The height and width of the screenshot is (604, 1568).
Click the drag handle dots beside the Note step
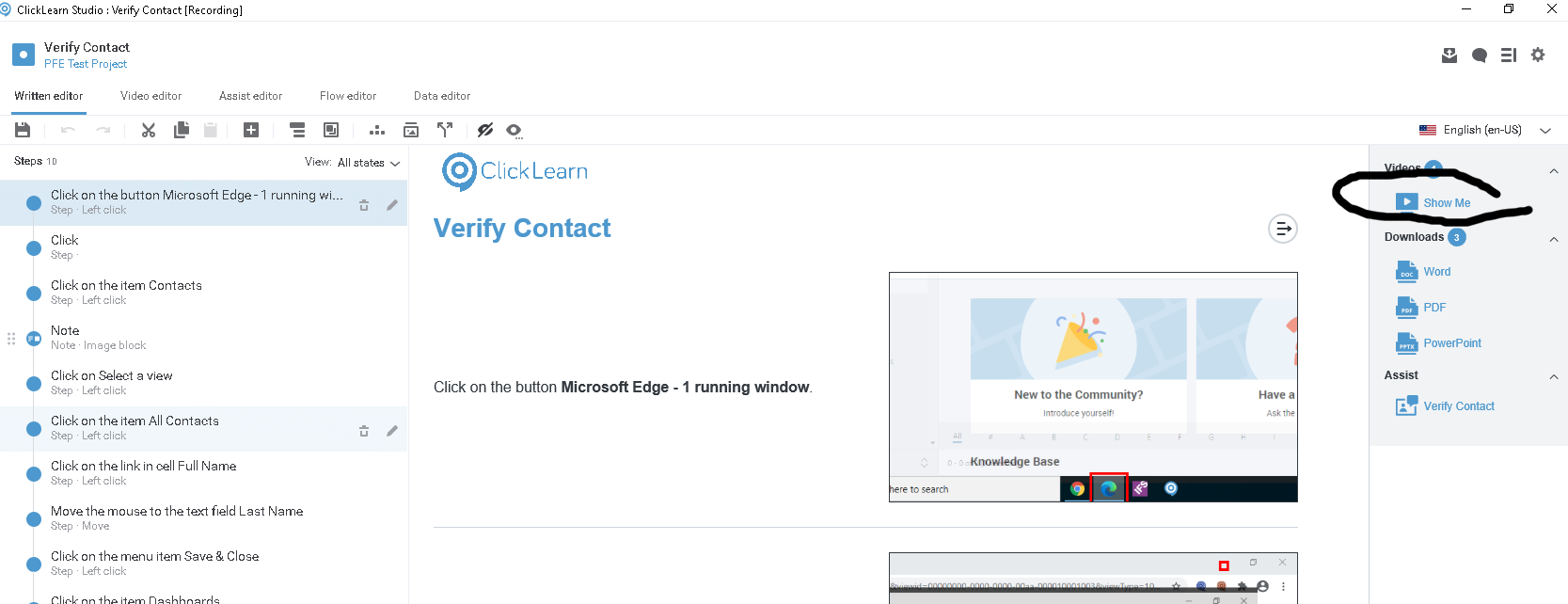tap(11, 339)
